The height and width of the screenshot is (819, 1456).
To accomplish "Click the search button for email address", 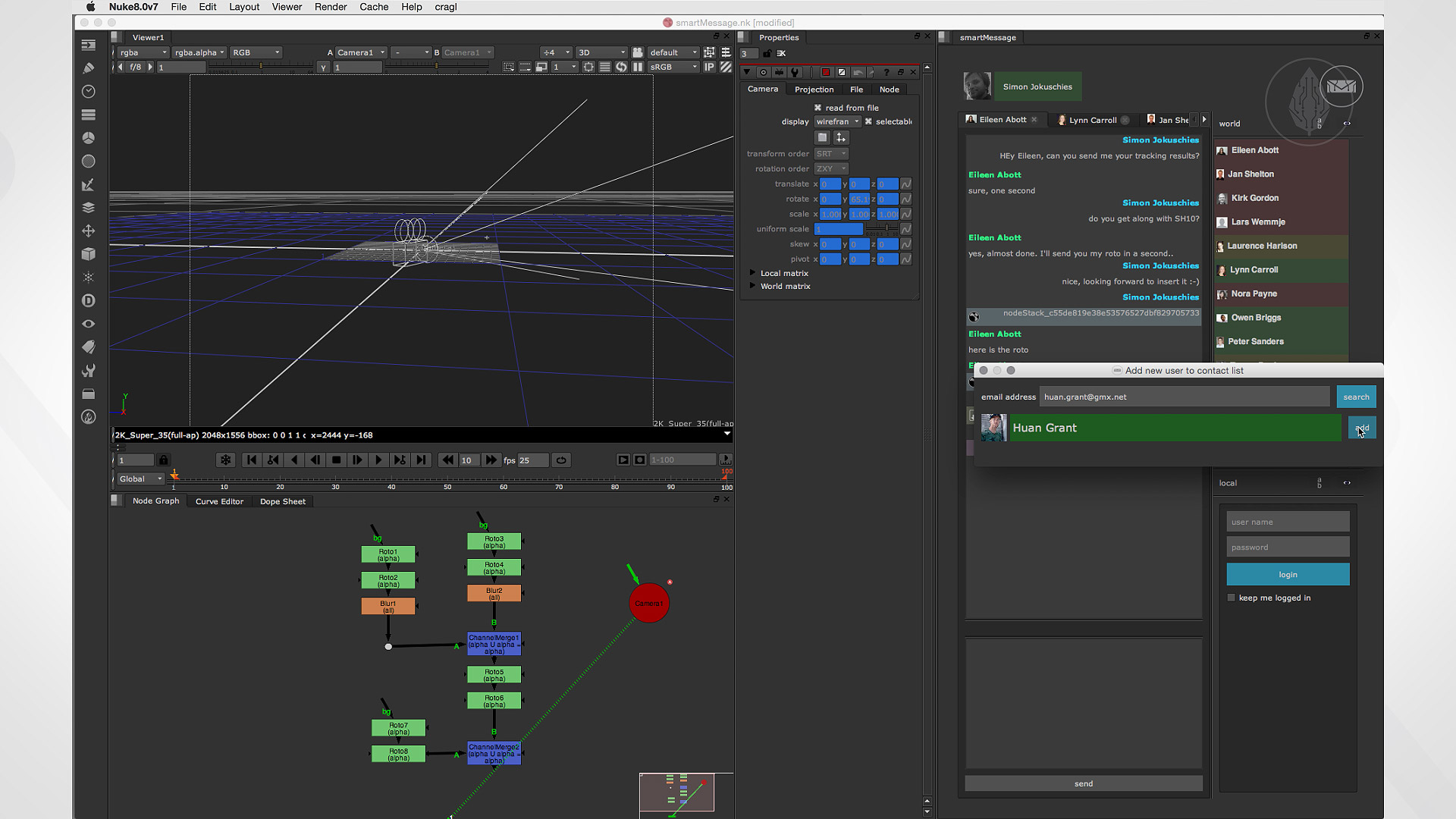I will (1355, 397).
